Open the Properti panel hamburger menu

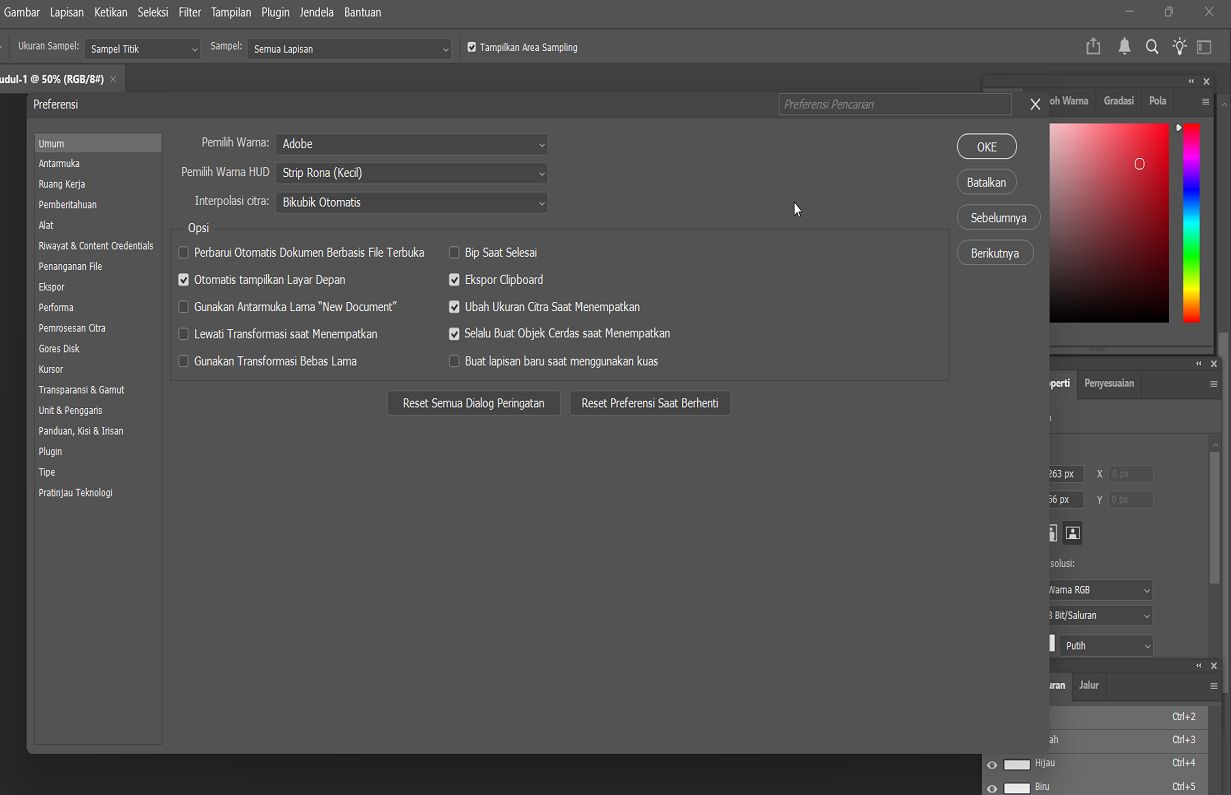pyautogui.click(x=1214, y=383)
